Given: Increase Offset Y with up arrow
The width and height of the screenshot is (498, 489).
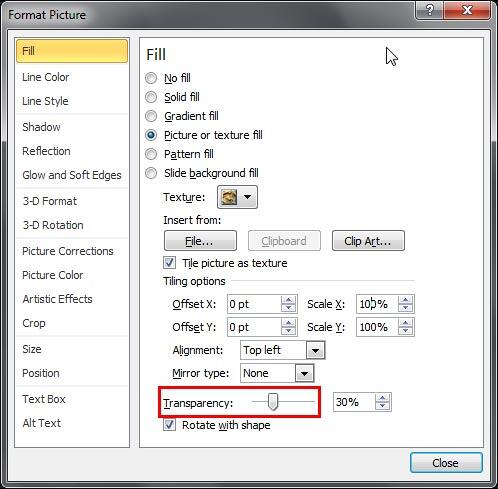Looking at the screenshot, I should point(288,323).
